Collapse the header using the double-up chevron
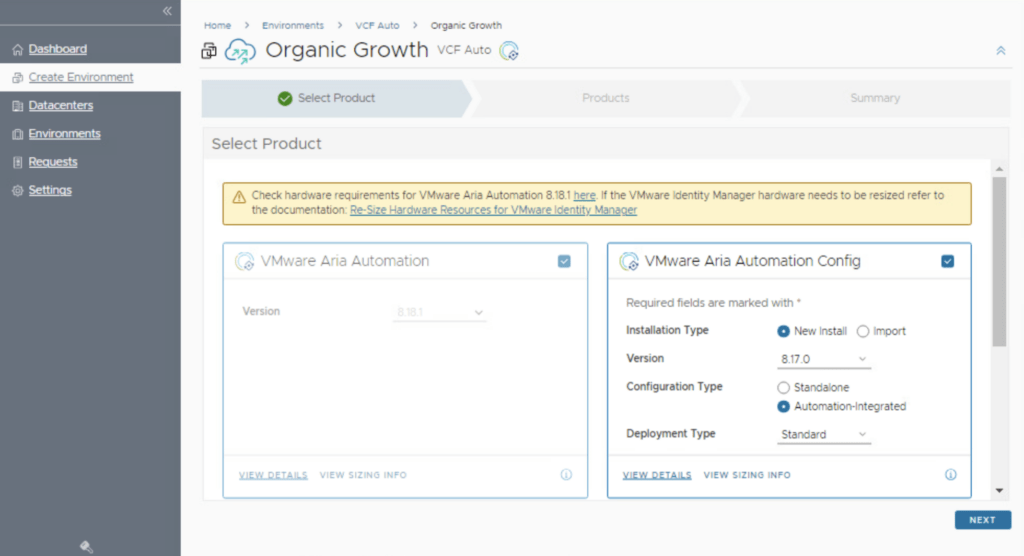Viewport: 1024px width, 556px height. tap(1000, 50)
